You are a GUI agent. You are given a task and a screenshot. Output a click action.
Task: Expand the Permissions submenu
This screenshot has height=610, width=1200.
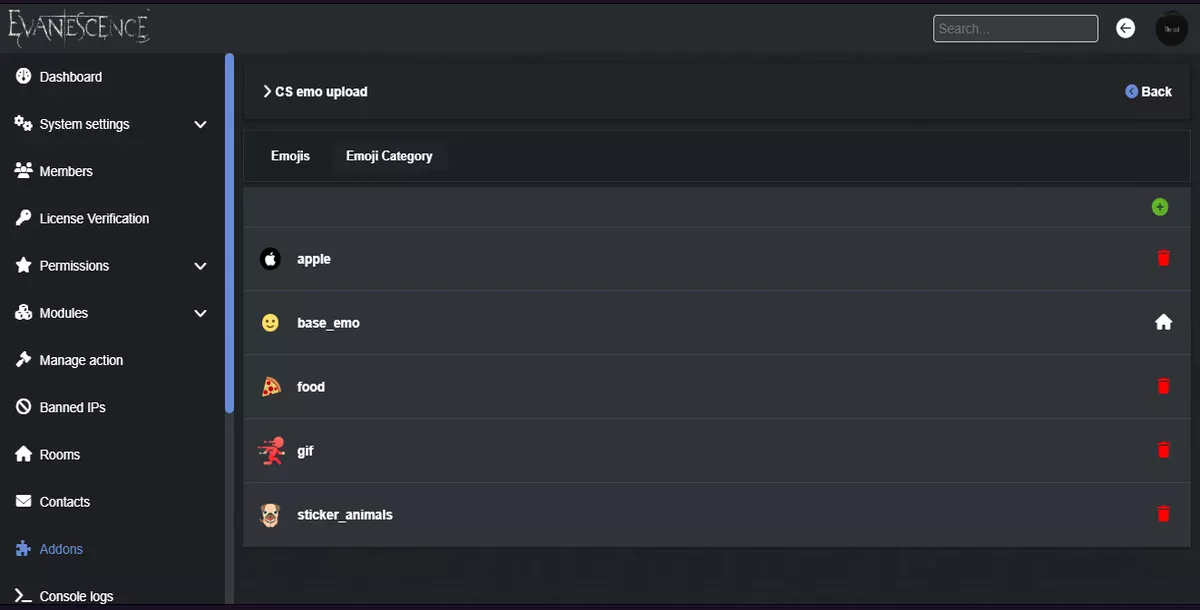click(200, 266)
